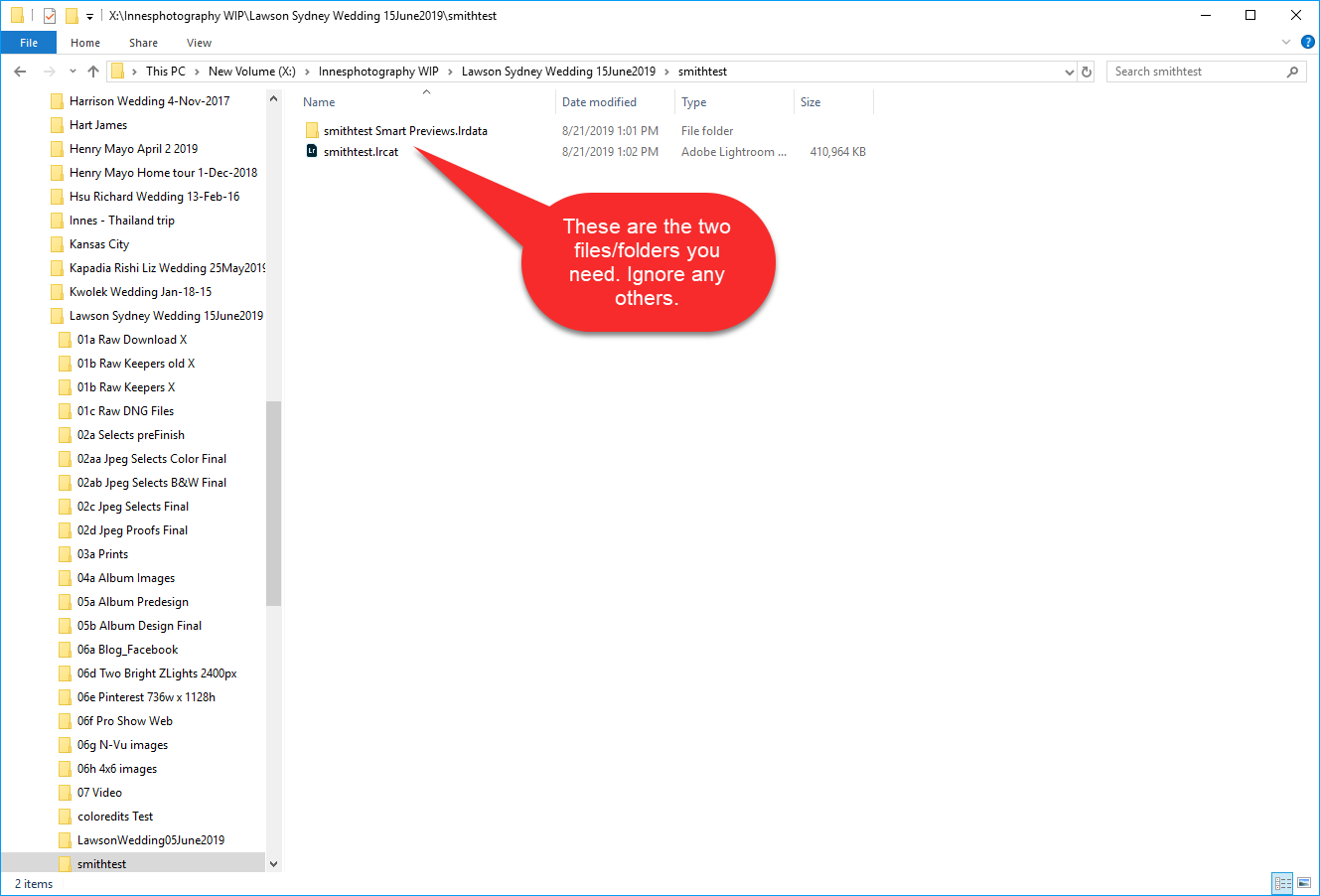The height and width of the screenshot is (896, 1320).
Task: Switch to Large icons view layout
Action: pyautogui.click(x=1304, y=883)
